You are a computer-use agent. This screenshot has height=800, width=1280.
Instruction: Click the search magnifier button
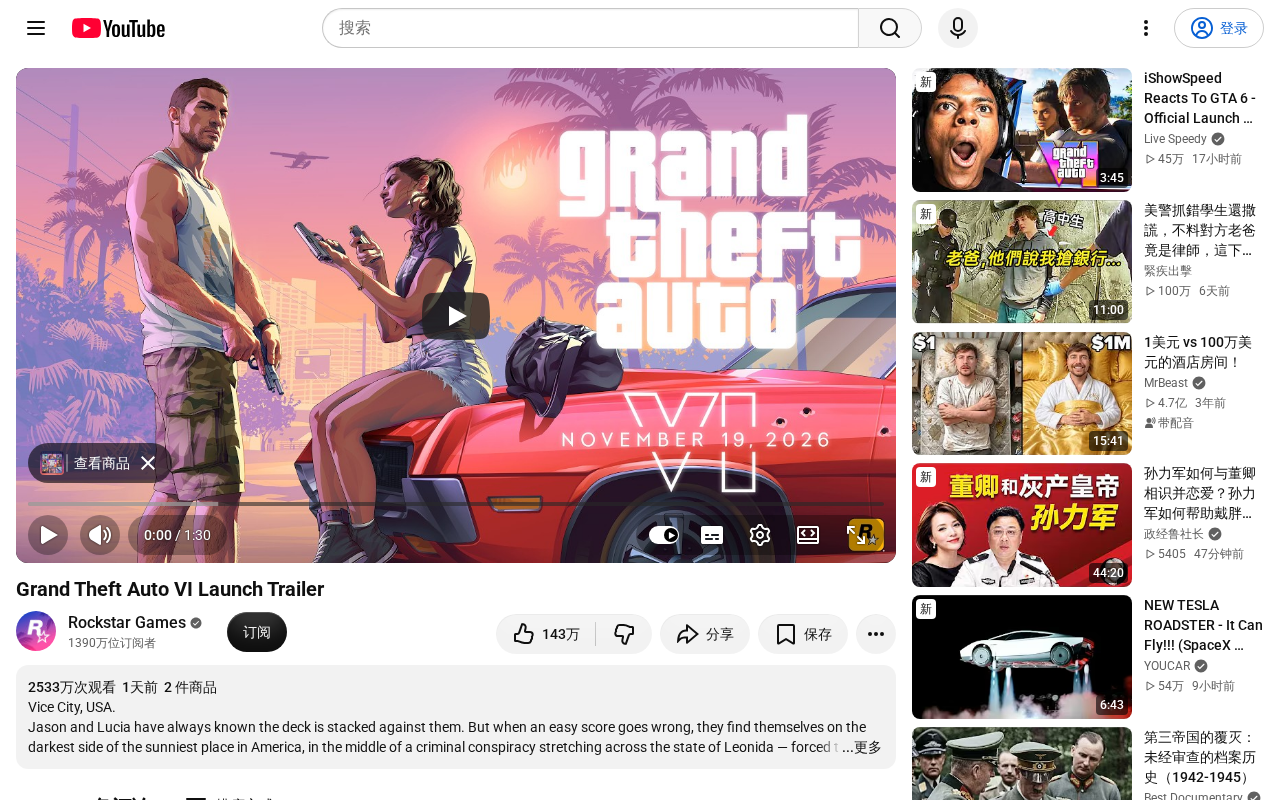pos(890,28)
